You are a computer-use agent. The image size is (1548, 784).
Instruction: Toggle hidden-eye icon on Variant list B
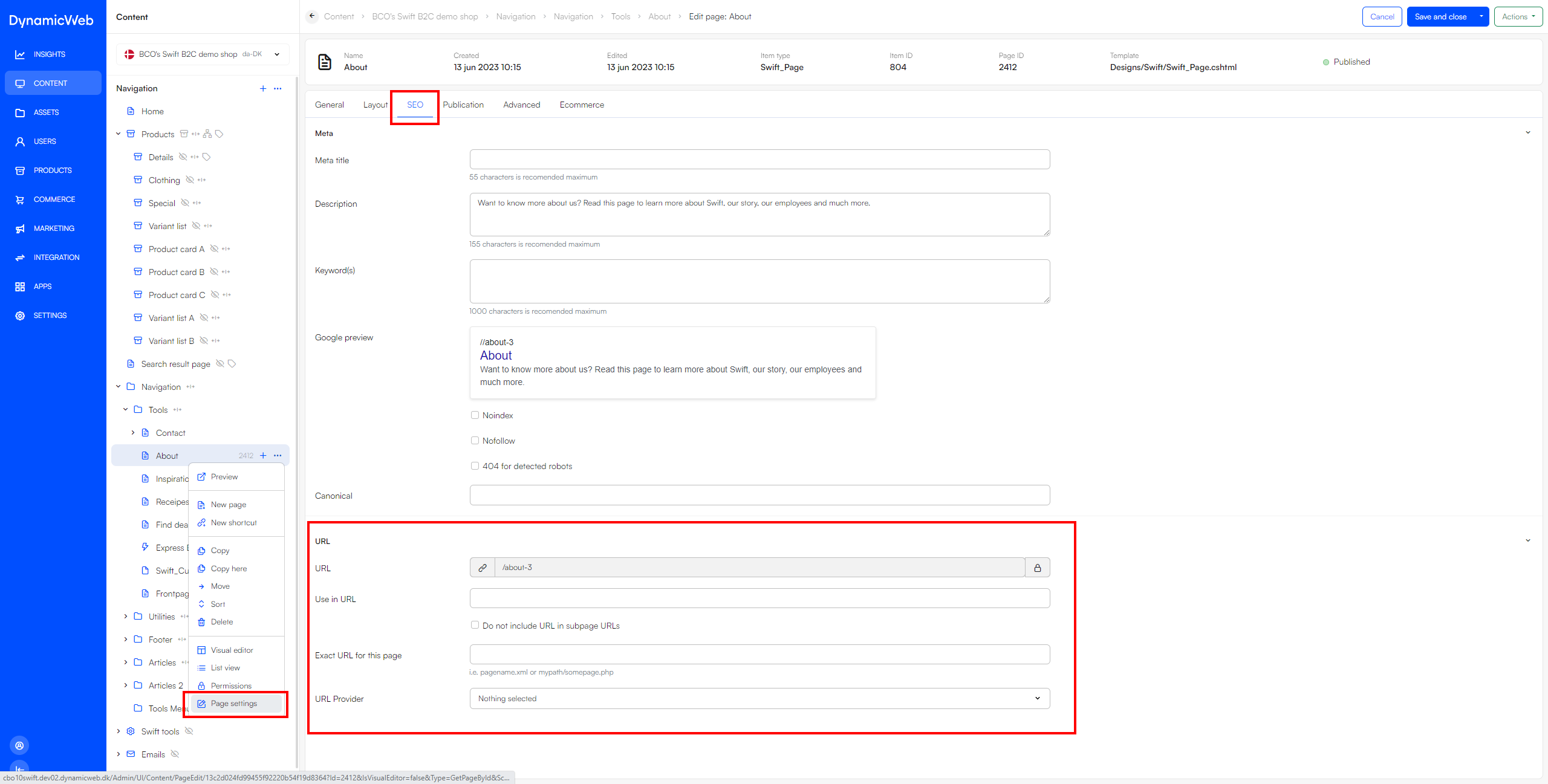tap(204, 341)
